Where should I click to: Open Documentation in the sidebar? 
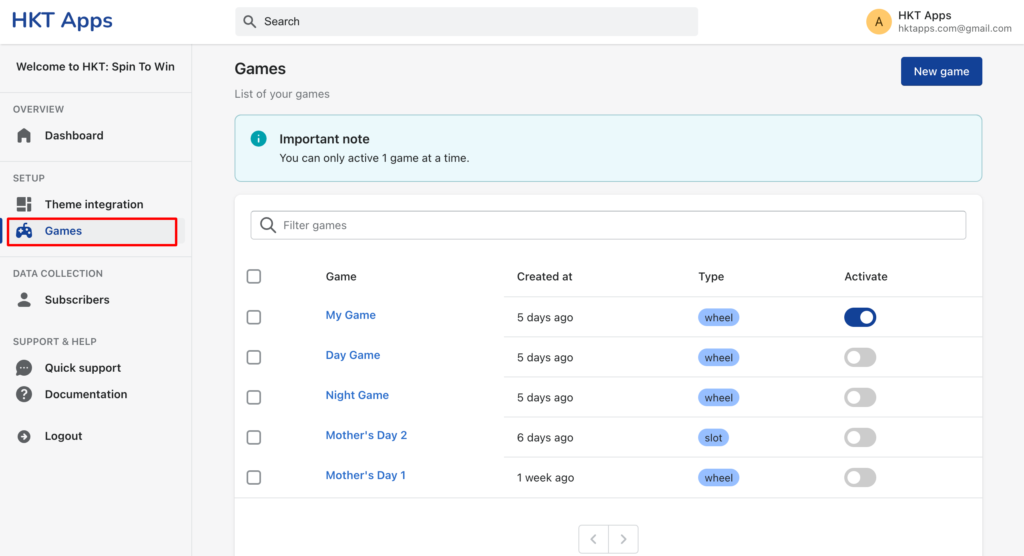(x=86, y=395)
